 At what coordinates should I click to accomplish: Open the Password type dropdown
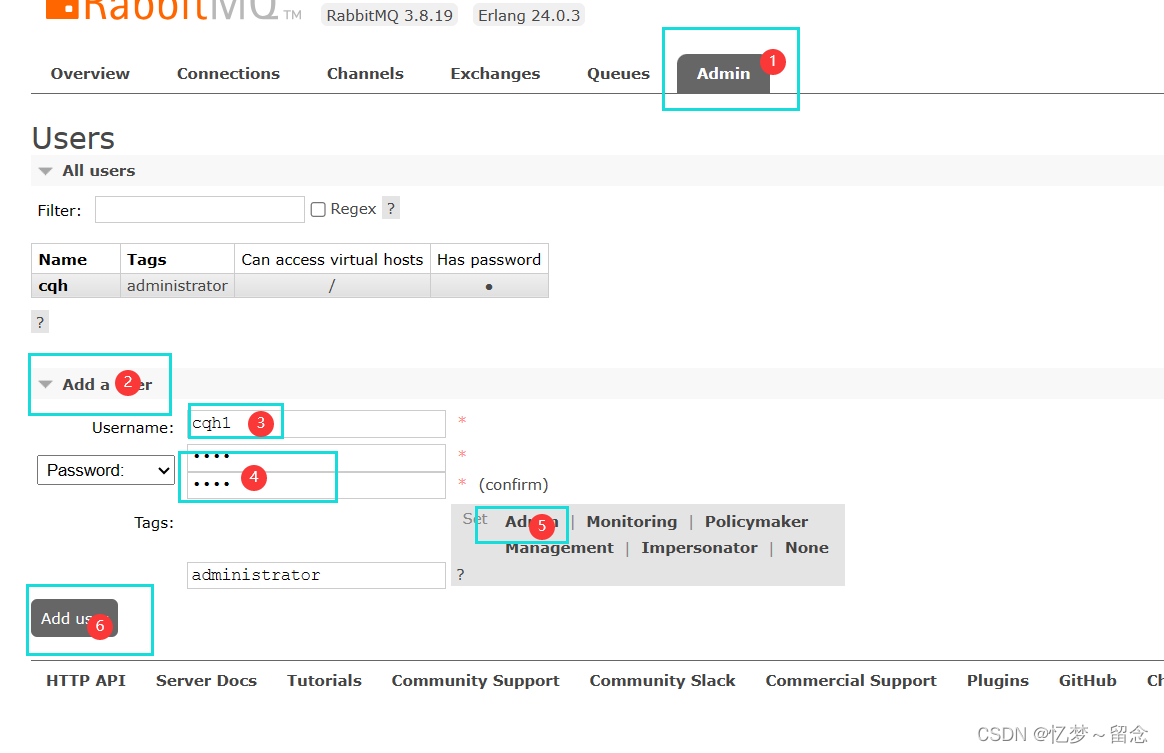[105, 470]
